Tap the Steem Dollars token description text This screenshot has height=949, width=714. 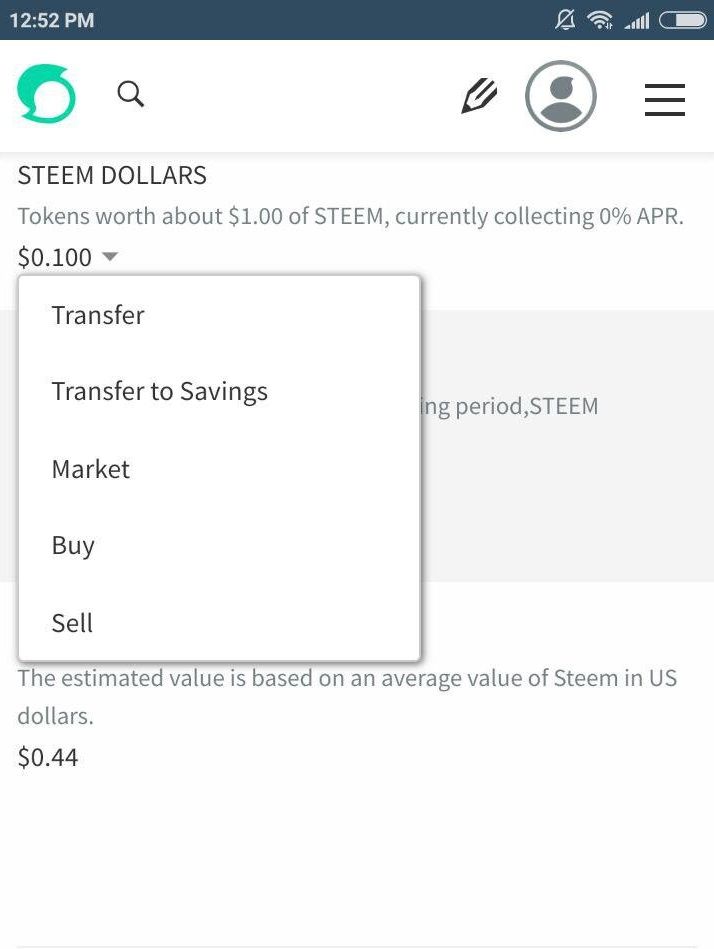(350, 216)
